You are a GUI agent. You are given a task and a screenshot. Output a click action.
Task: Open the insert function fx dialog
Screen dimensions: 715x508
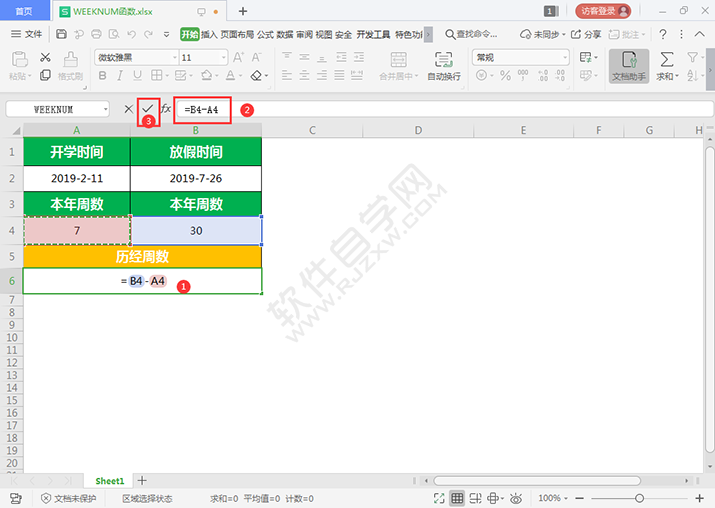pyautogui.click(x=166, y=108)
